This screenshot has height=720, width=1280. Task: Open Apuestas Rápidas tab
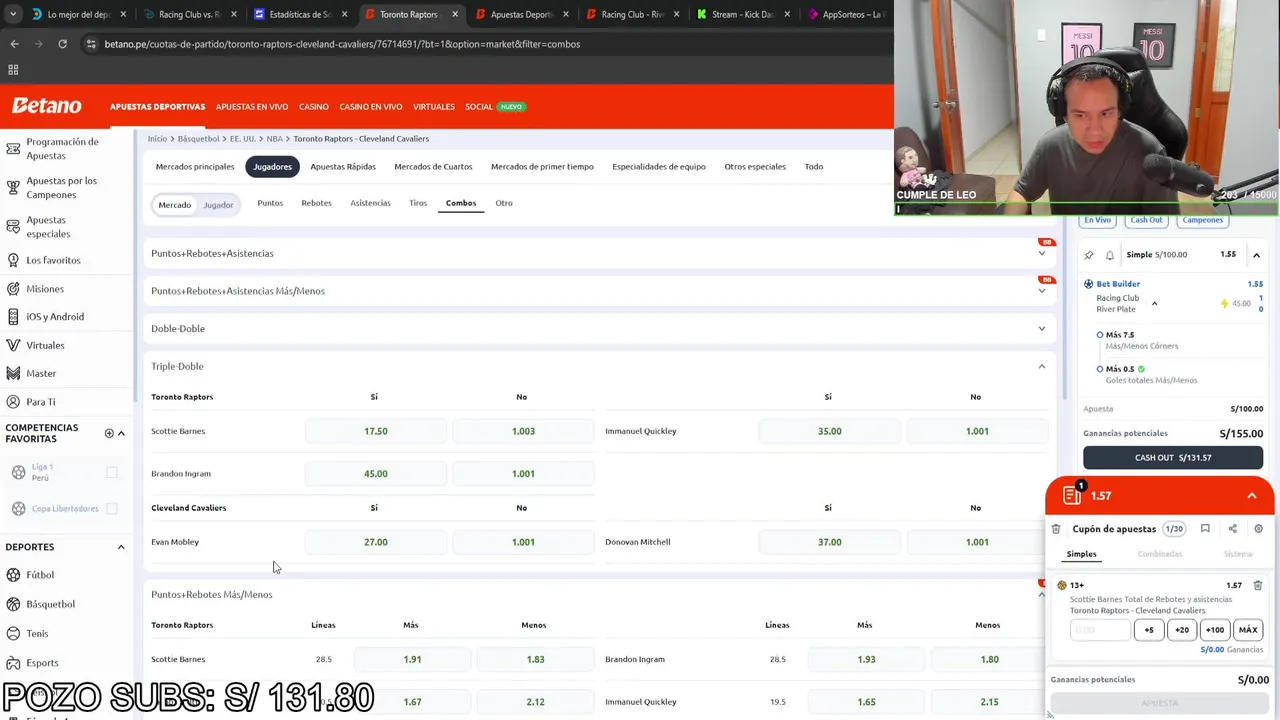[x=343, y=167]
